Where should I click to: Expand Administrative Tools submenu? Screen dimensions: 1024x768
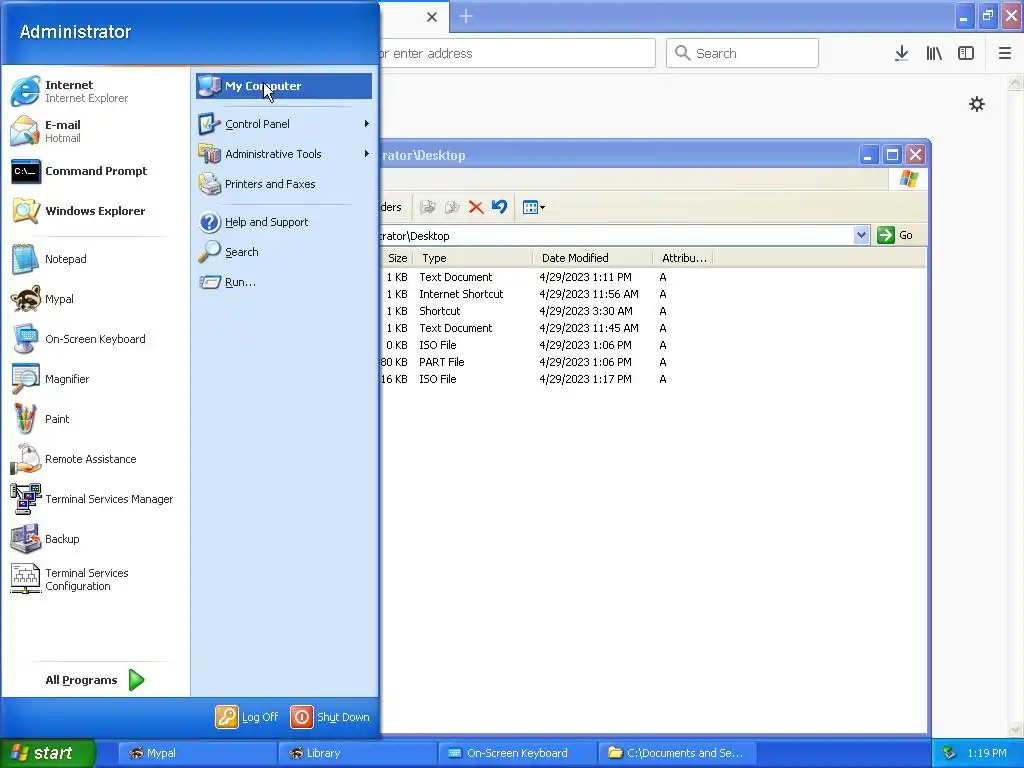pos(283,154)
